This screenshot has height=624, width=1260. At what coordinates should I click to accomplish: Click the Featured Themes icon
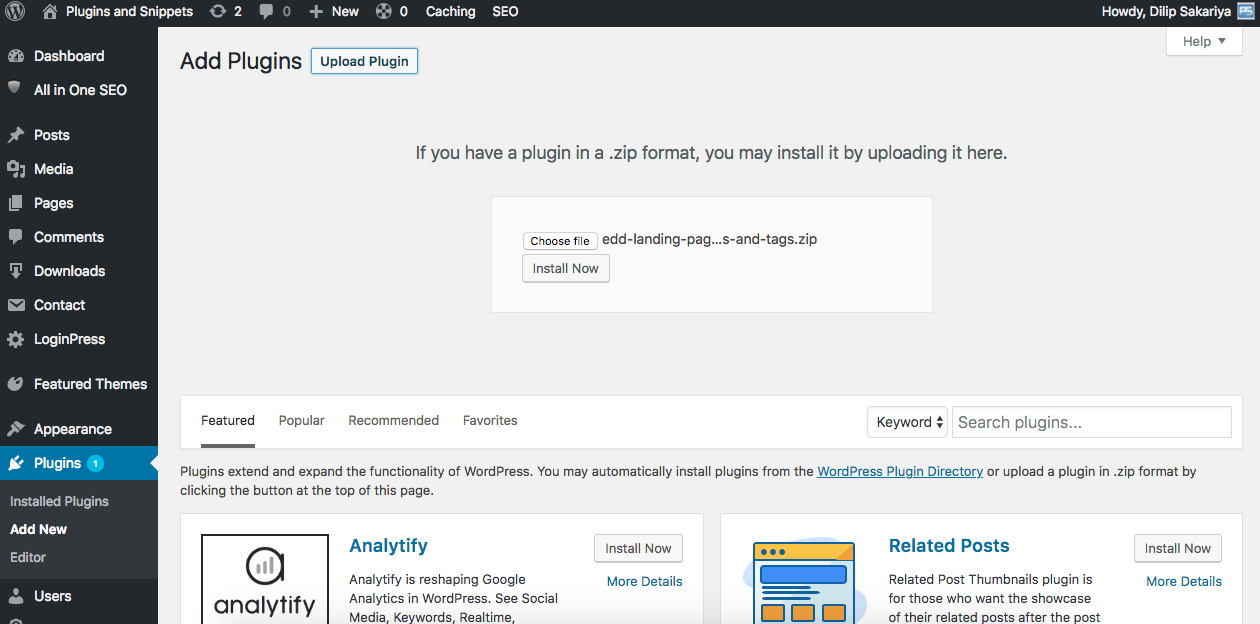tap(15, 384)
